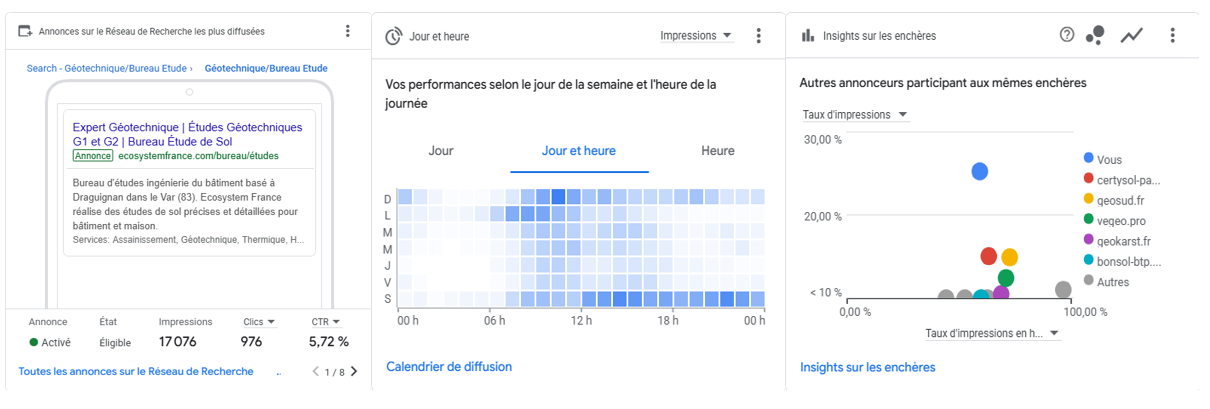Switch to the Jour tab
Viewport: 1210px width, 409px height.
[441, 151]
